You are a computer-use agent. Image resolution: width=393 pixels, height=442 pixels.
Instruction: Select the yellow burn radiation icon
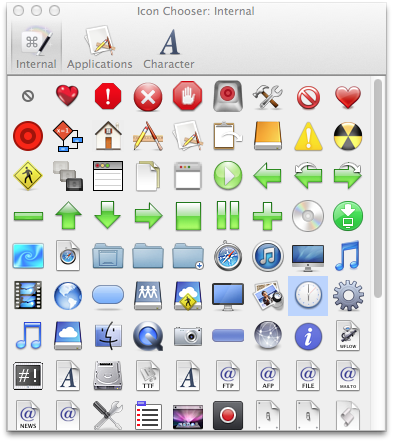click(348, 136)
